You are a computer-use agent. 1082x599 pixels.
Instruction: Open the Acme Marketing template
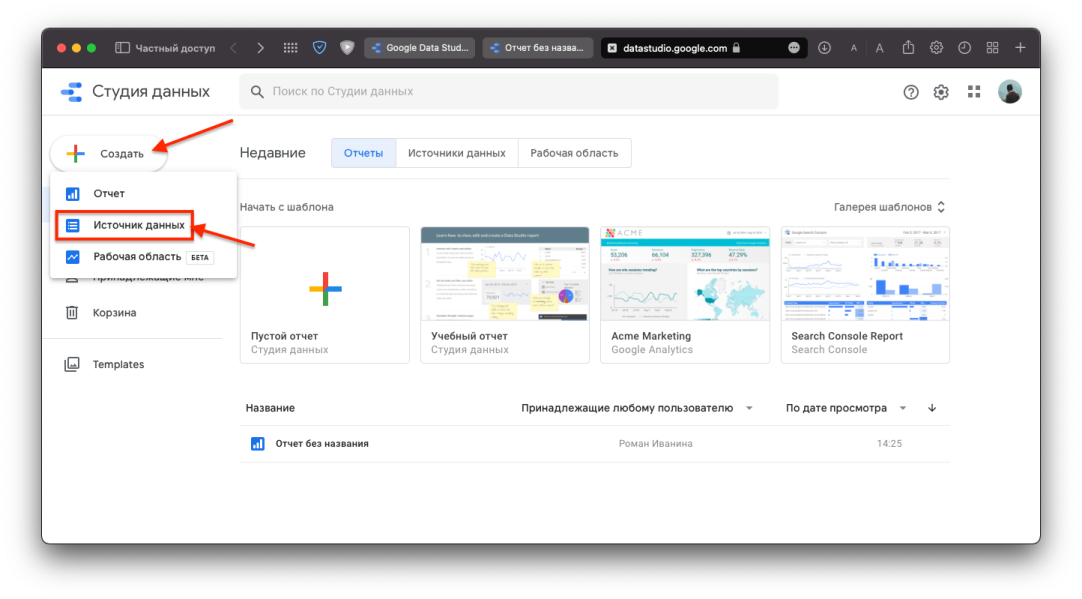coord(685,295)
